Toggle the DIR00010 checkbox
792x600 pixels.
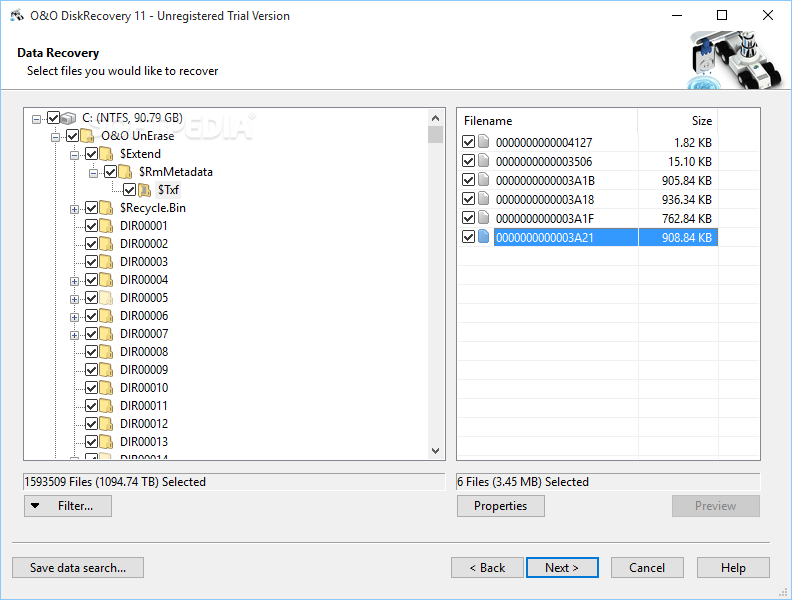click(x=91, y=388)
